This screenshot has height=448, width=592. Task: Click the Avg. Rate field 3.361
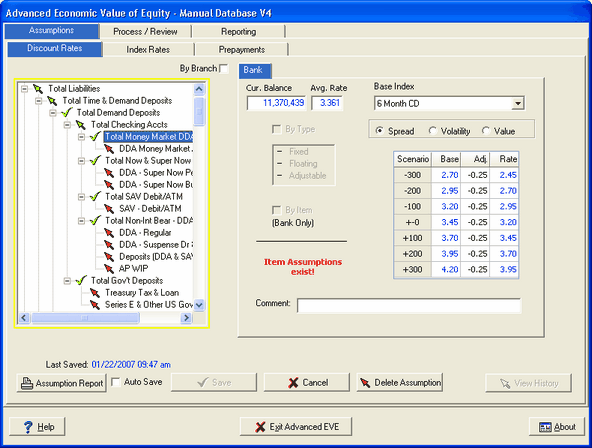pyautogui.click(x=327, y=103)
